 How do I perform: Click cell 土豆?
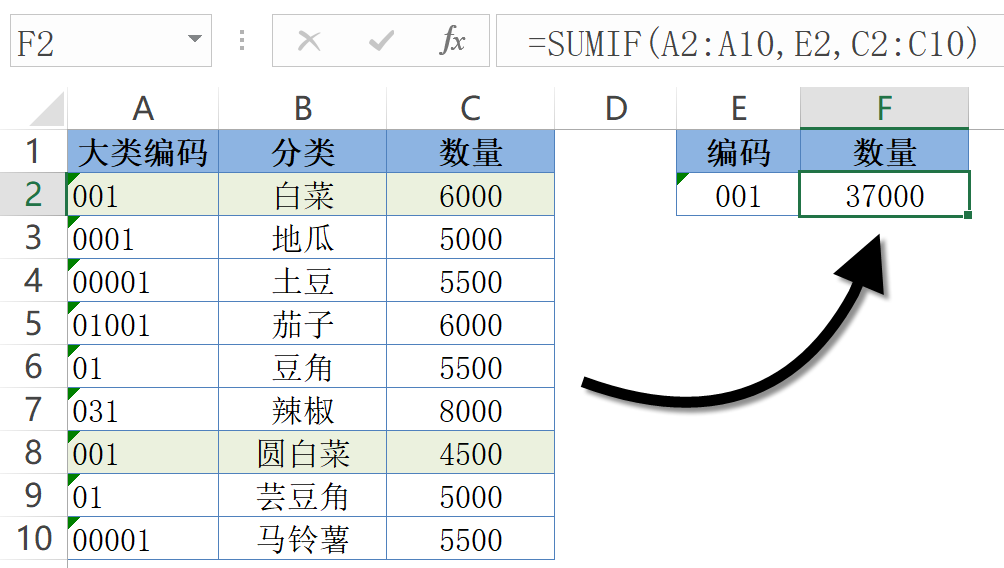point(303,280)
